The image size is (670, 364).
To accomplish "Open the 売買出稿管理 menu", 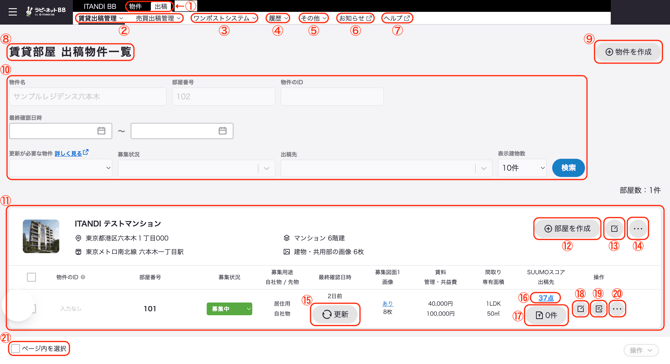I will click(158, 18).
